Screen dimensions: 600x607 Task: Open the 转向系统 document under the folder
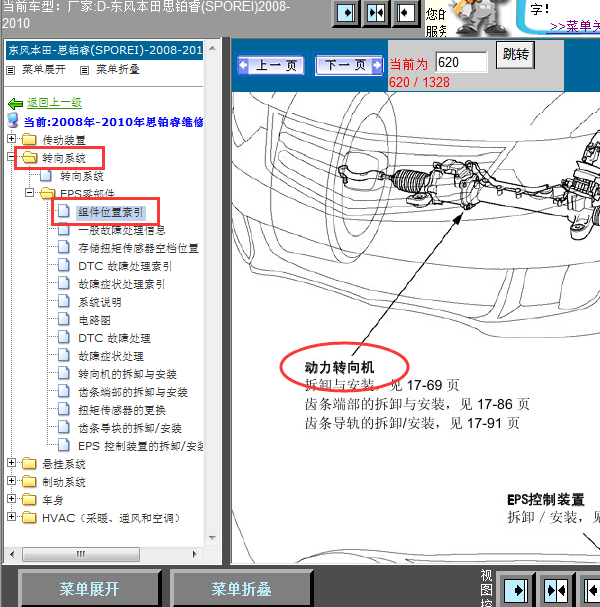tap(82, 176)
